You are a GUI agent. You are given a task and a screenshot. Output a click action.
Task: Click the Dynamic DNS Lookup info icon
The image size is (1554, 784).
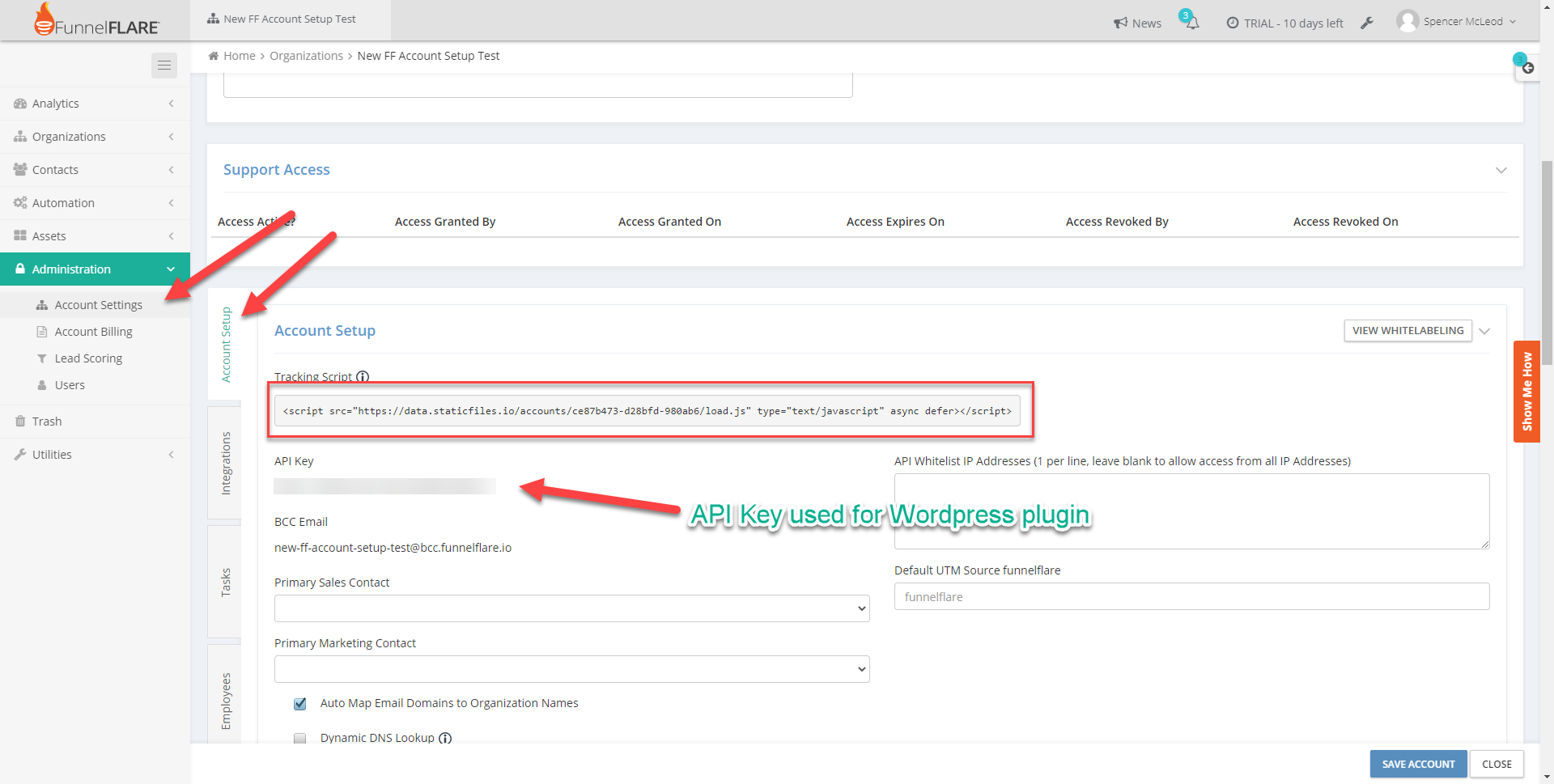click(445, 738)
